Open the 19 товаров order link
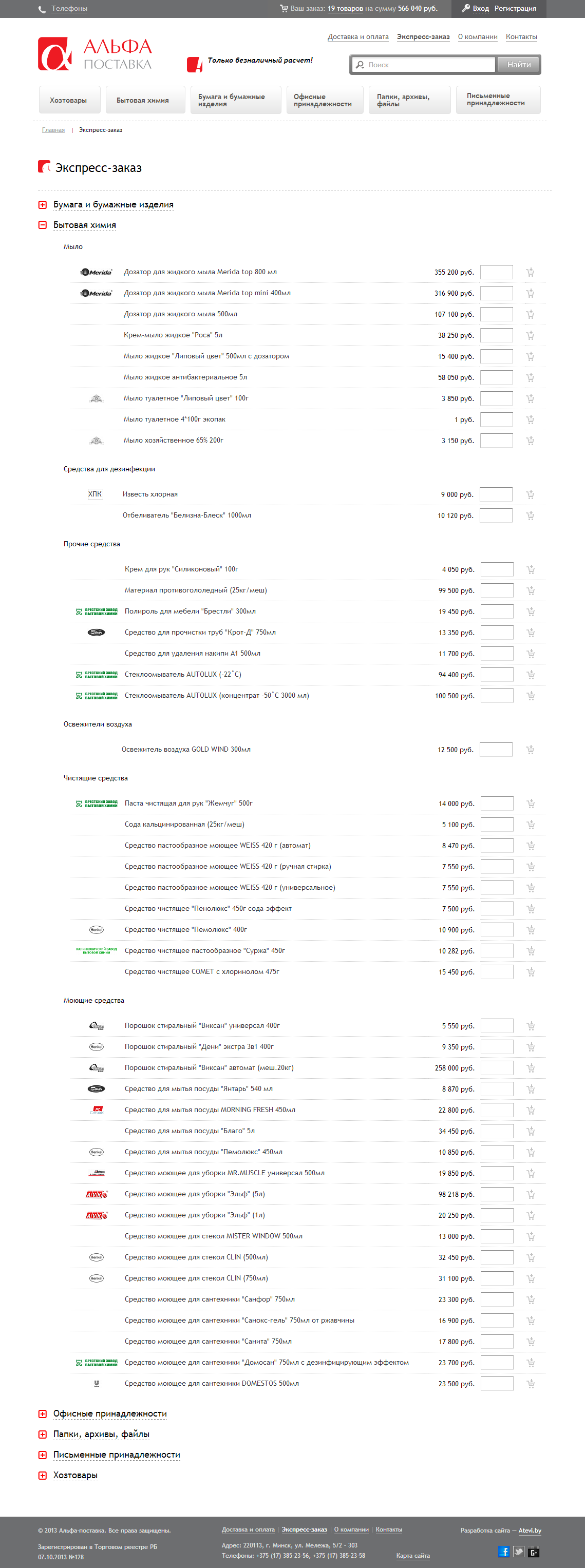The width and height of the screenshot is (585, 1568). [345, 9]
